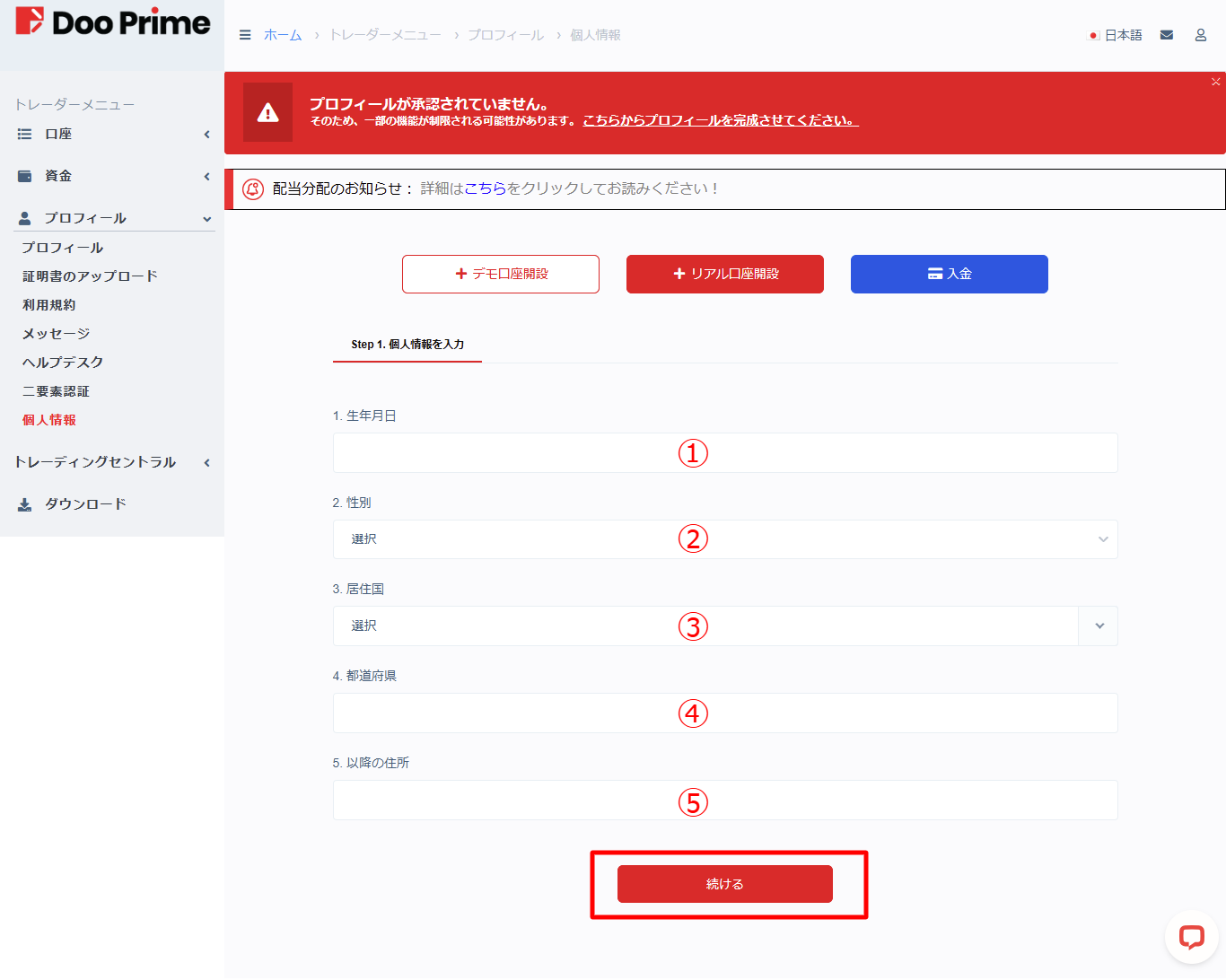
Task: Open the live chat bubble
Action: 1193,937
